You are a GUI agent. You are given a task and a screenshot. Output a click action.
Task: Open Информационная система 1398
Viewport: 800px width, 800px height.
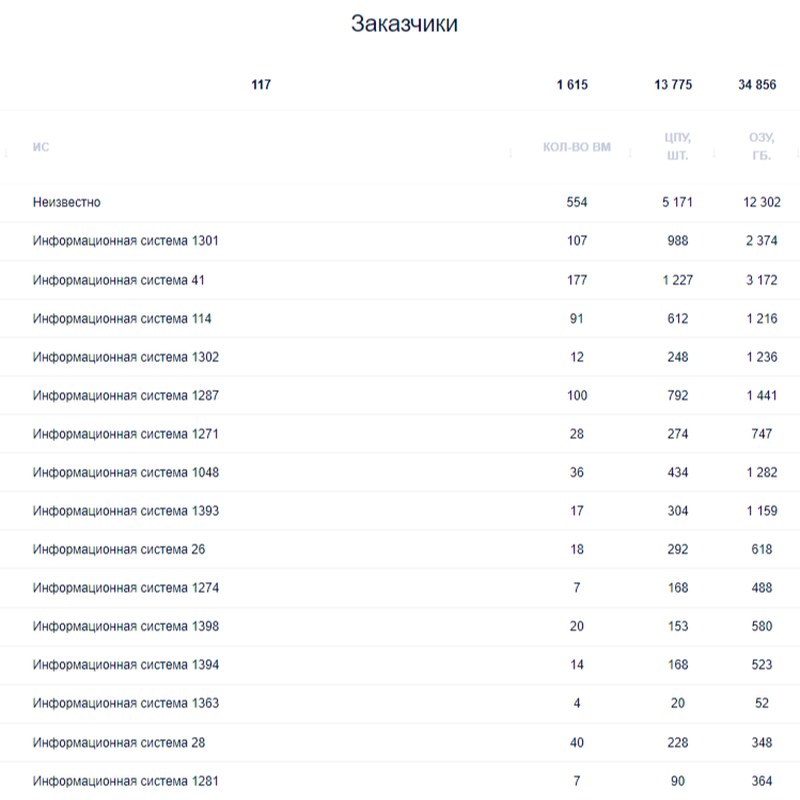click(x=126, y=626)
